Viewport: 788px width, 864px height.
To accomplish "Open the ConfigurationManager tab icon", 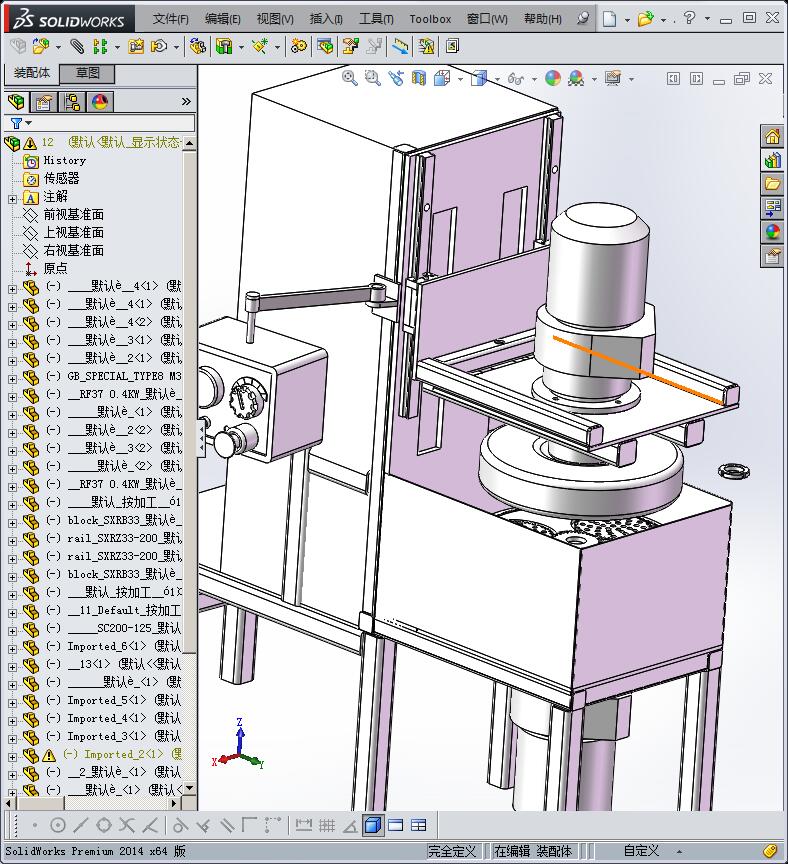I will coord(72,102).
